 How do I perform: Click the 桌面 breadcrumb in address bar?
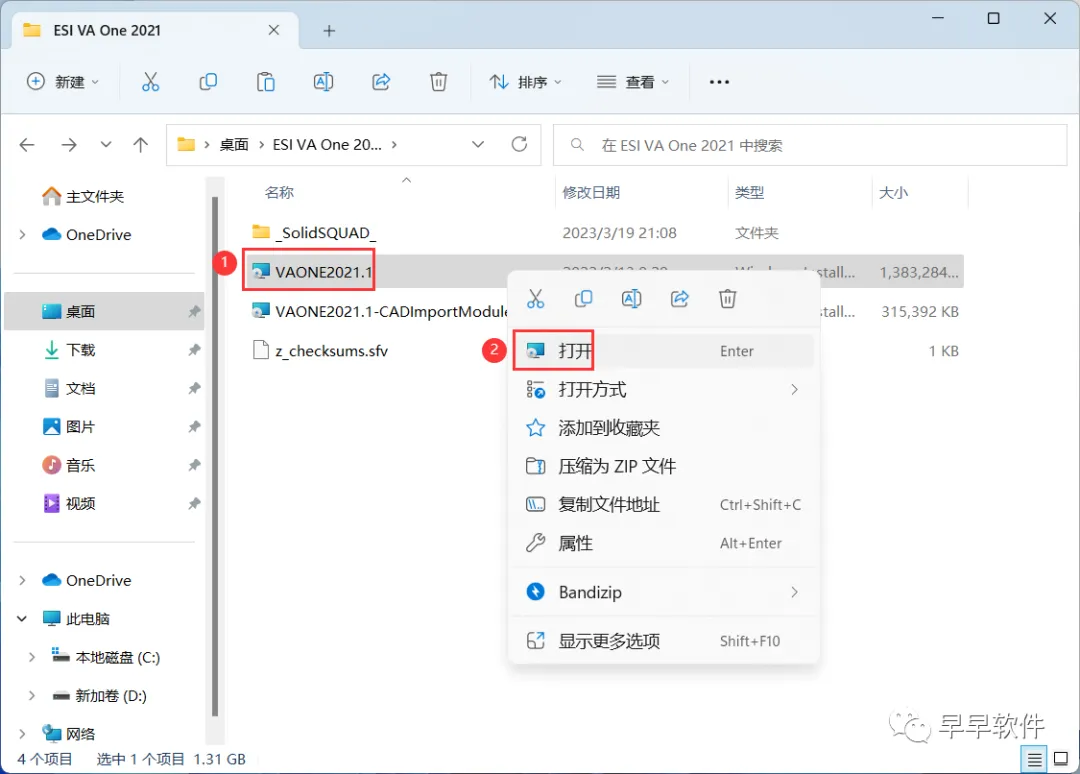[x=233, y=145]
